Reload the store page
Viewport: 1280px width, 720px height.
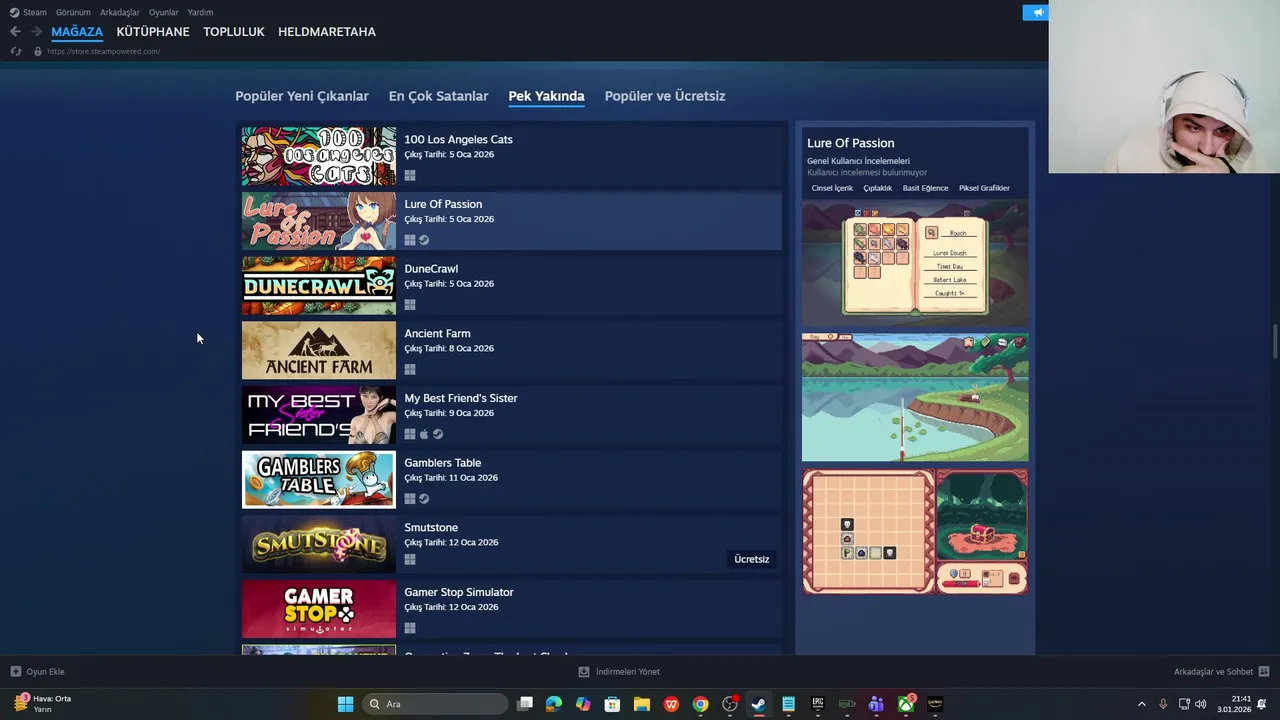(15, 51)
